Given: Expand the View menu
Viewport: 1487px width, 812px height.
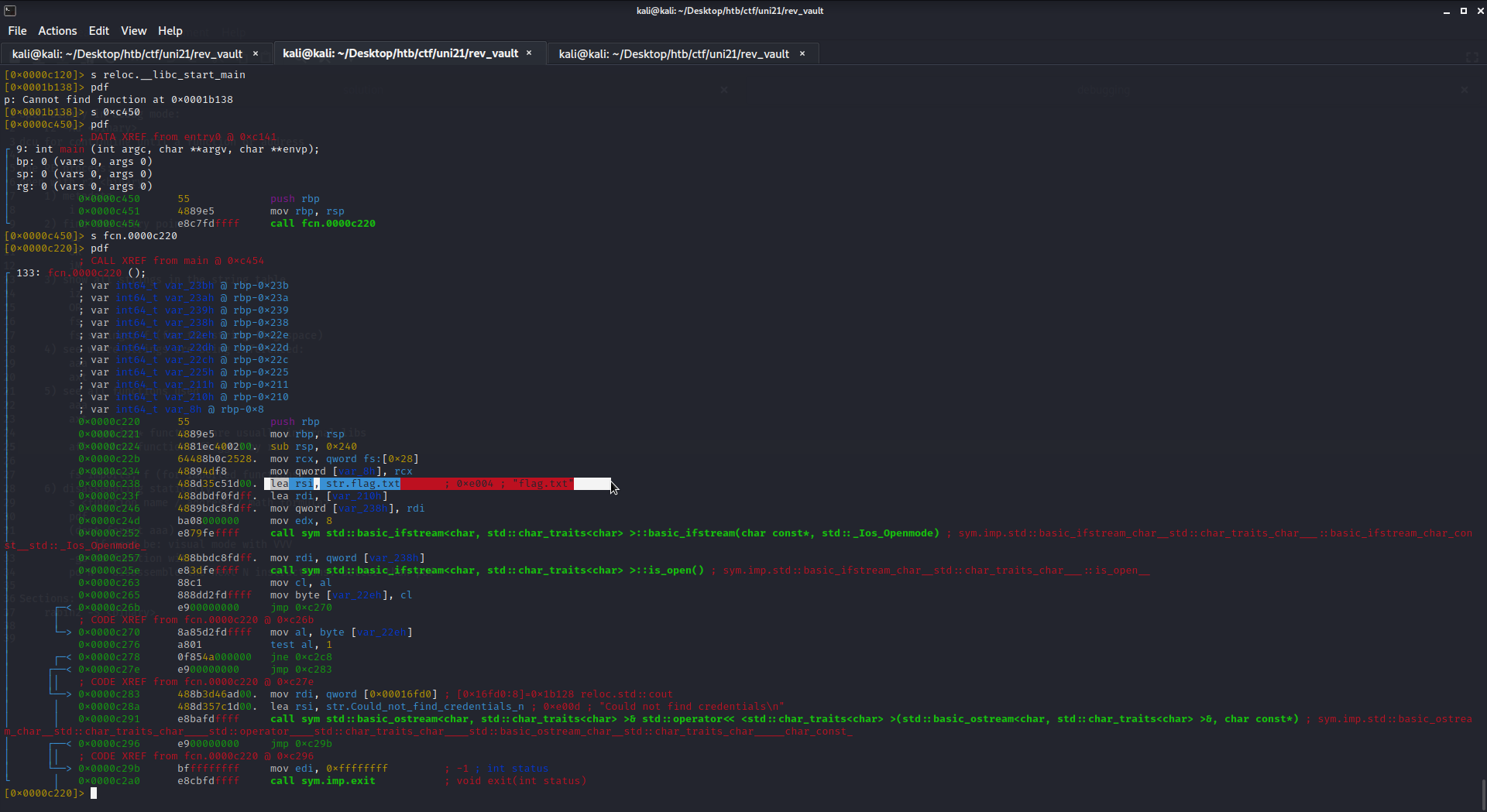Looking at the screenshot, I should click(133, 31).
